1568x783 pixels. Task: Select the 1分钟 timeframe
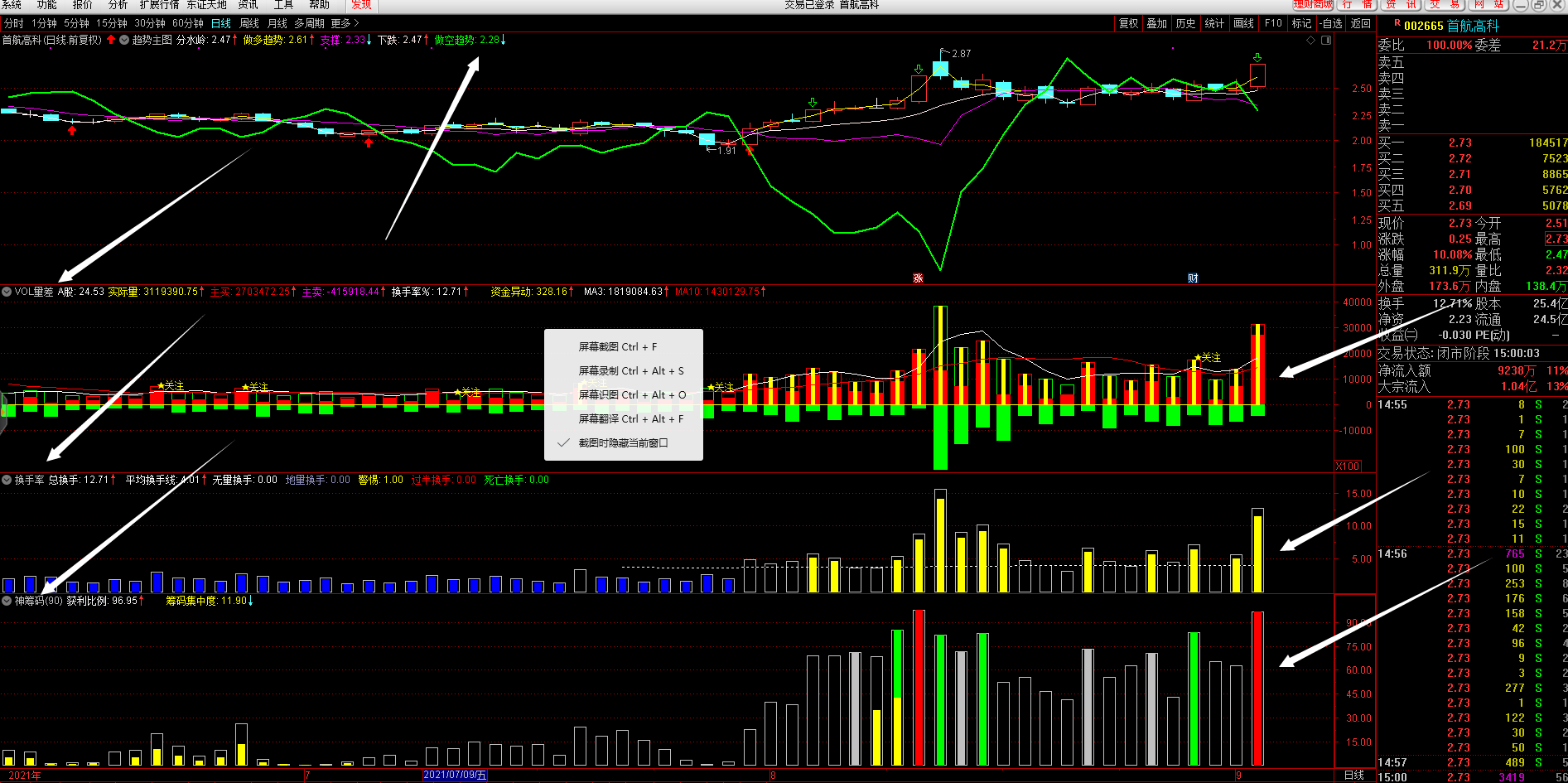(x=45, y=23)
